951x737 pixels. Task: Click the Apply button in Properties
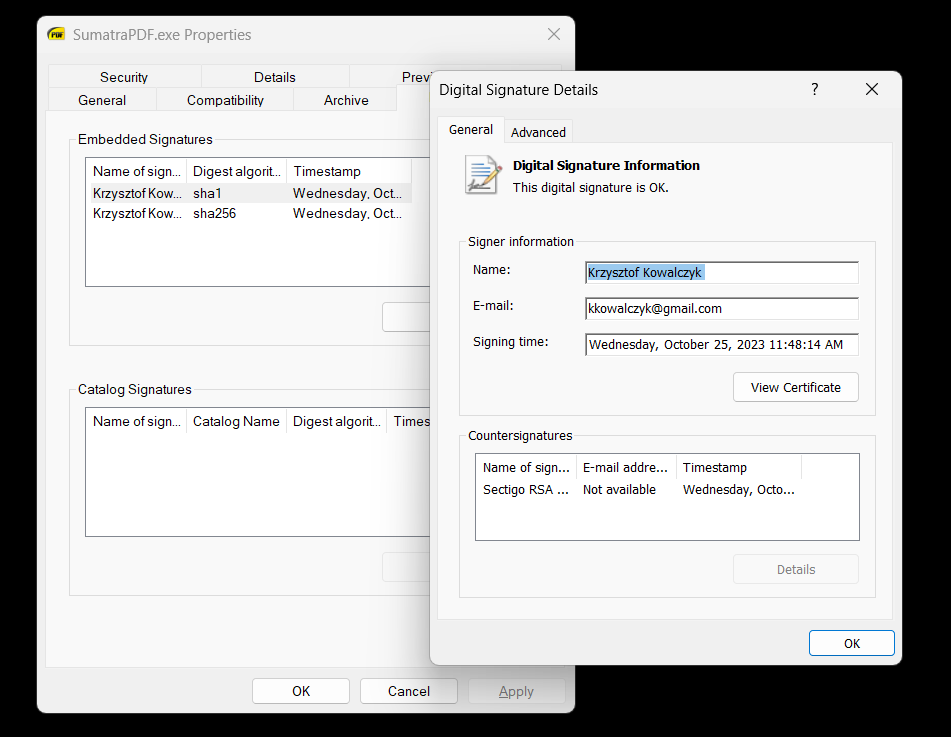point(516,691)
